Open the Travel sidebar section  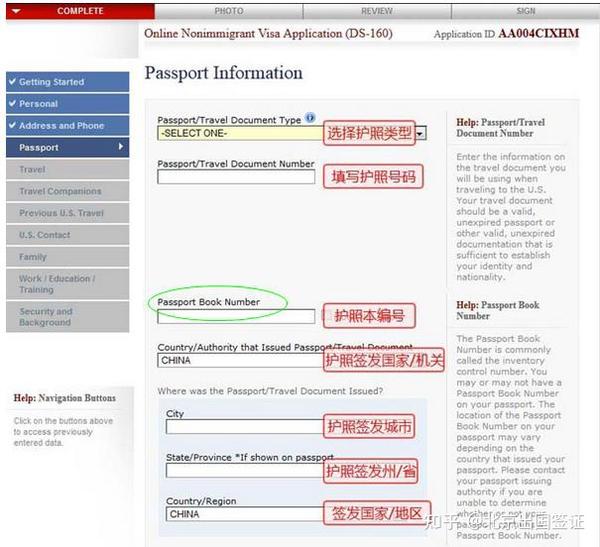point(68,169)
